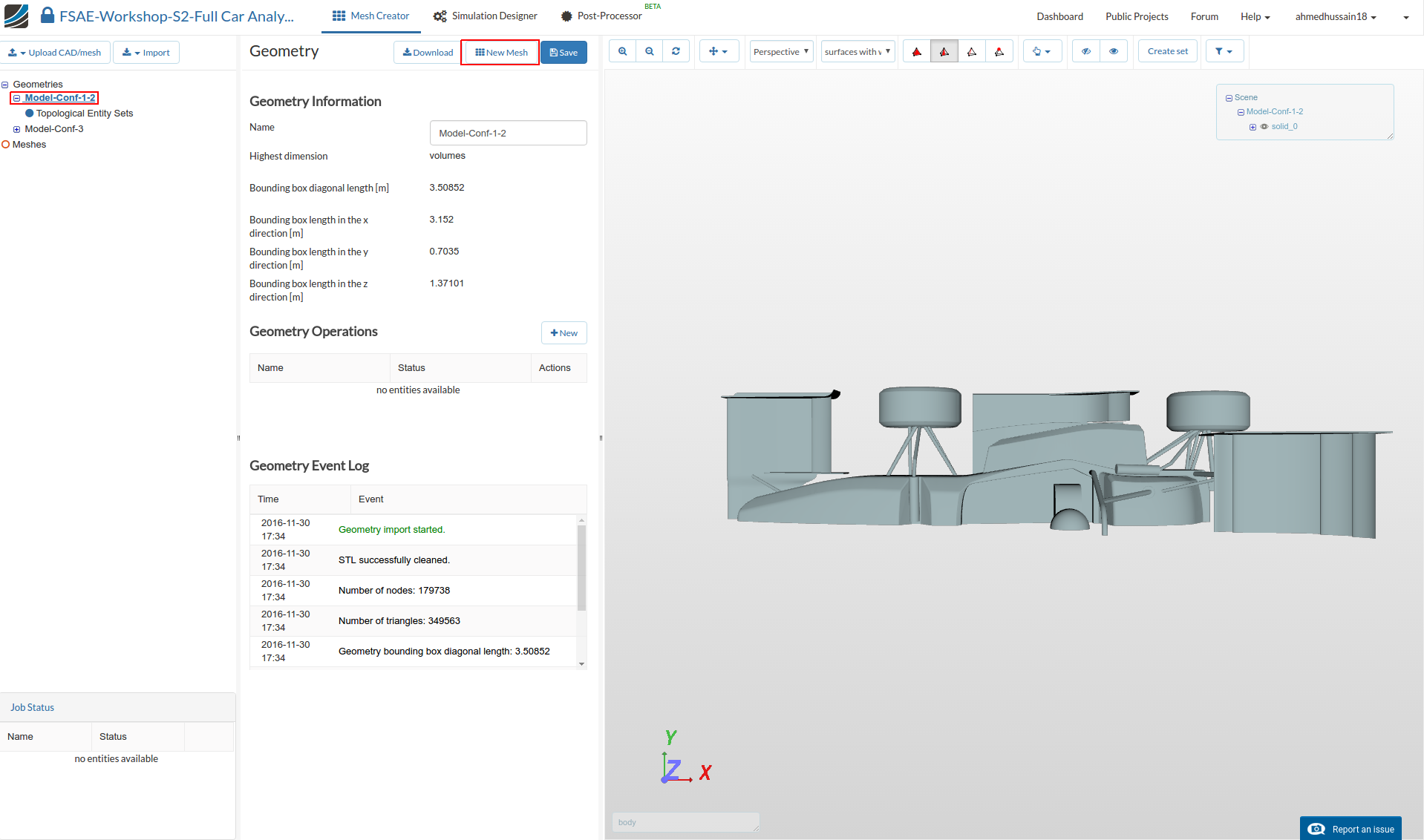Click the hide selection crossed-eye button
The image size is (1424, 840).
coord(1085,51)
